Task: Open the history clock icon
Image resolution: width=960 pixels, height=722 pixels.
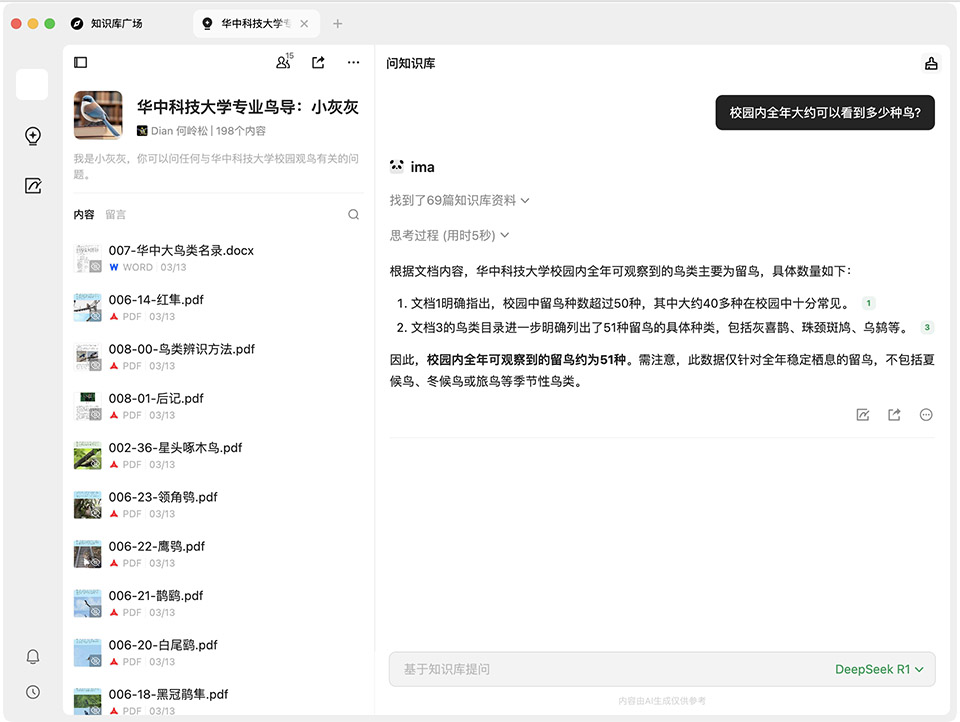Action: [x=33, y=691]
